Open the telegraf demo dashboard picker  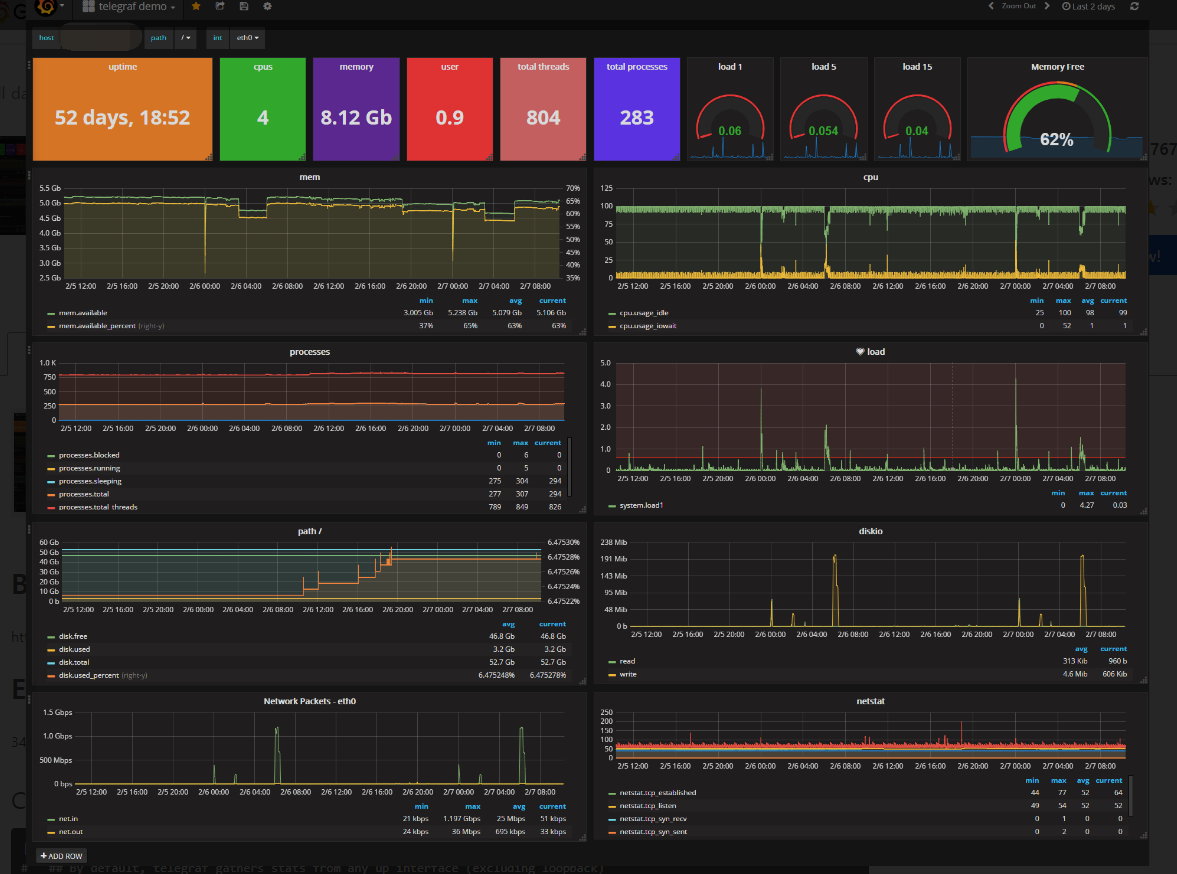(129, 7)
